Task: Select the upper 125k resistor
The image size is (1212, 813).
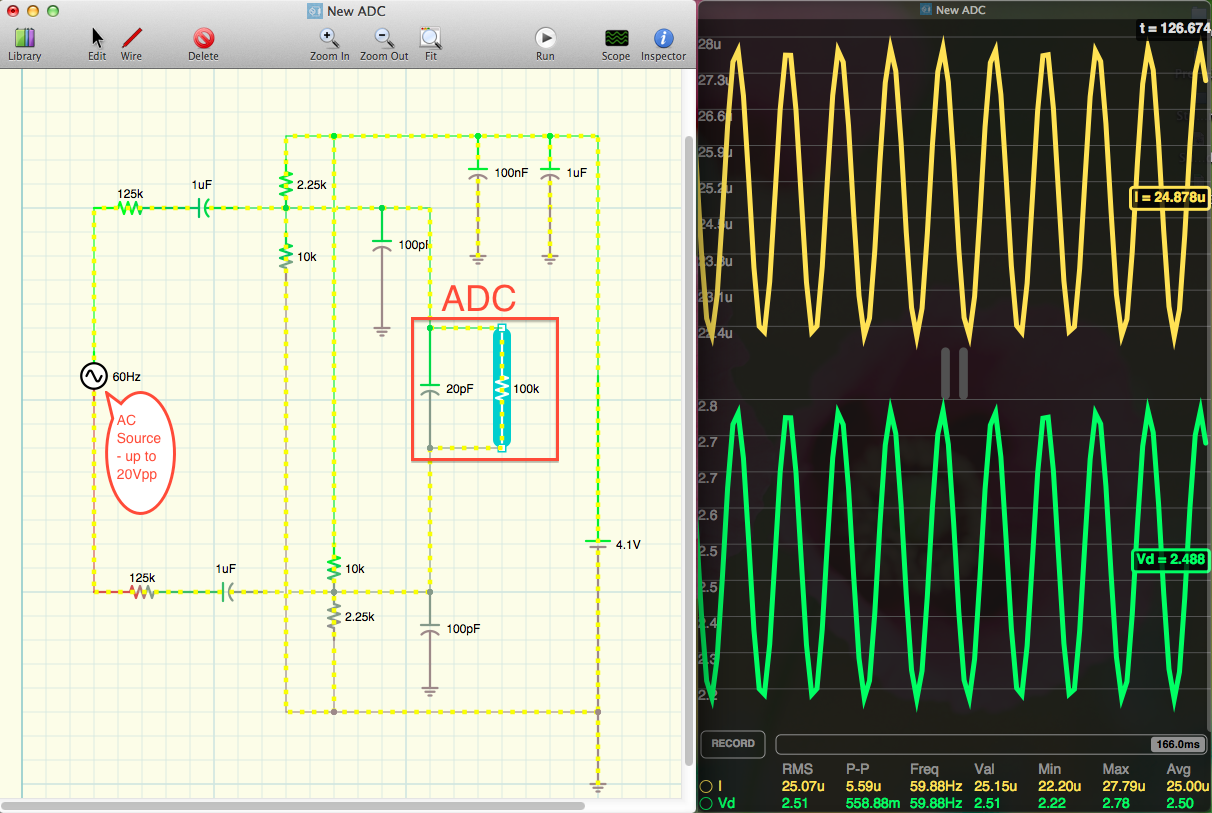Action: point(130,208)
